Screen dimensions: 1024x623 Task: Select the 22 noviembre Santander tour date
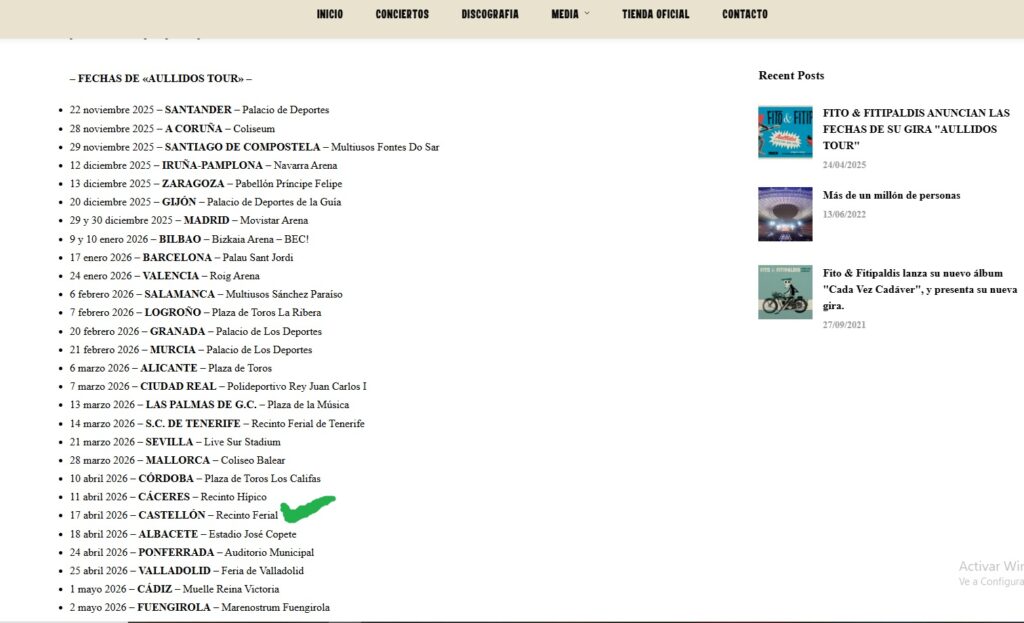point(199,110)
